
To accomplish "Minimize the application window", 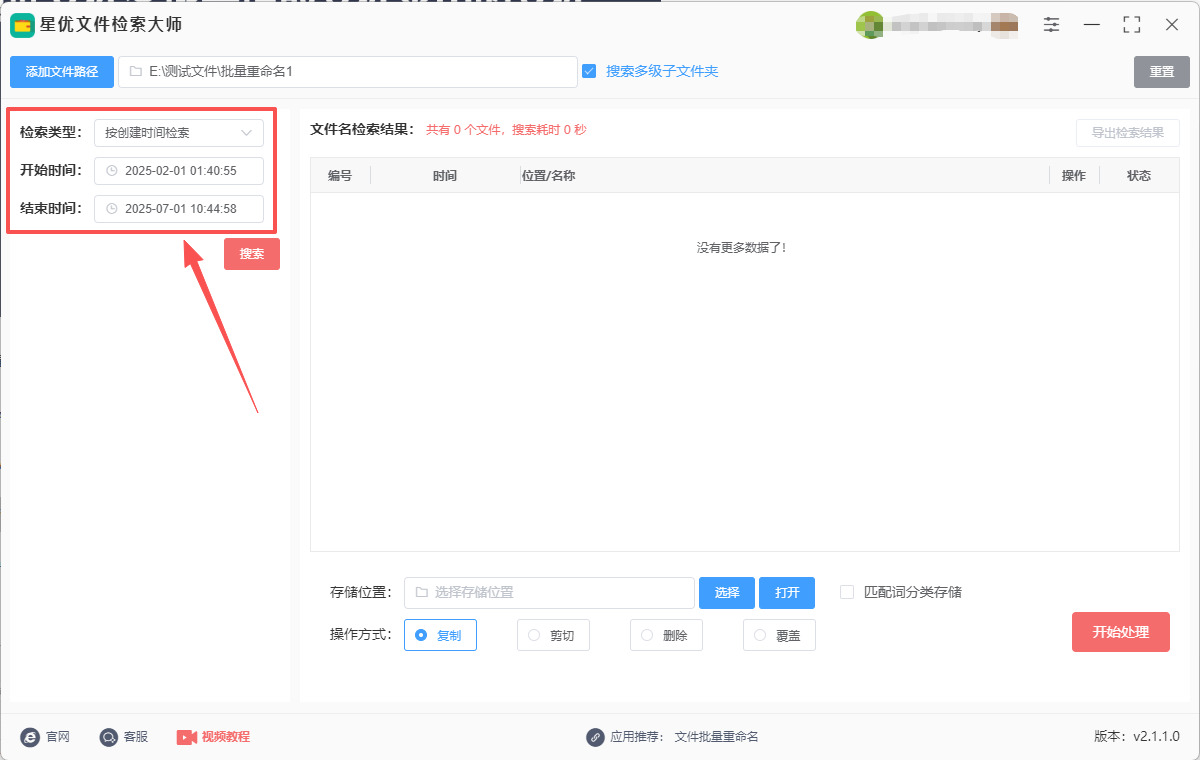I will pyautogui.click(x=1092, y=25).
